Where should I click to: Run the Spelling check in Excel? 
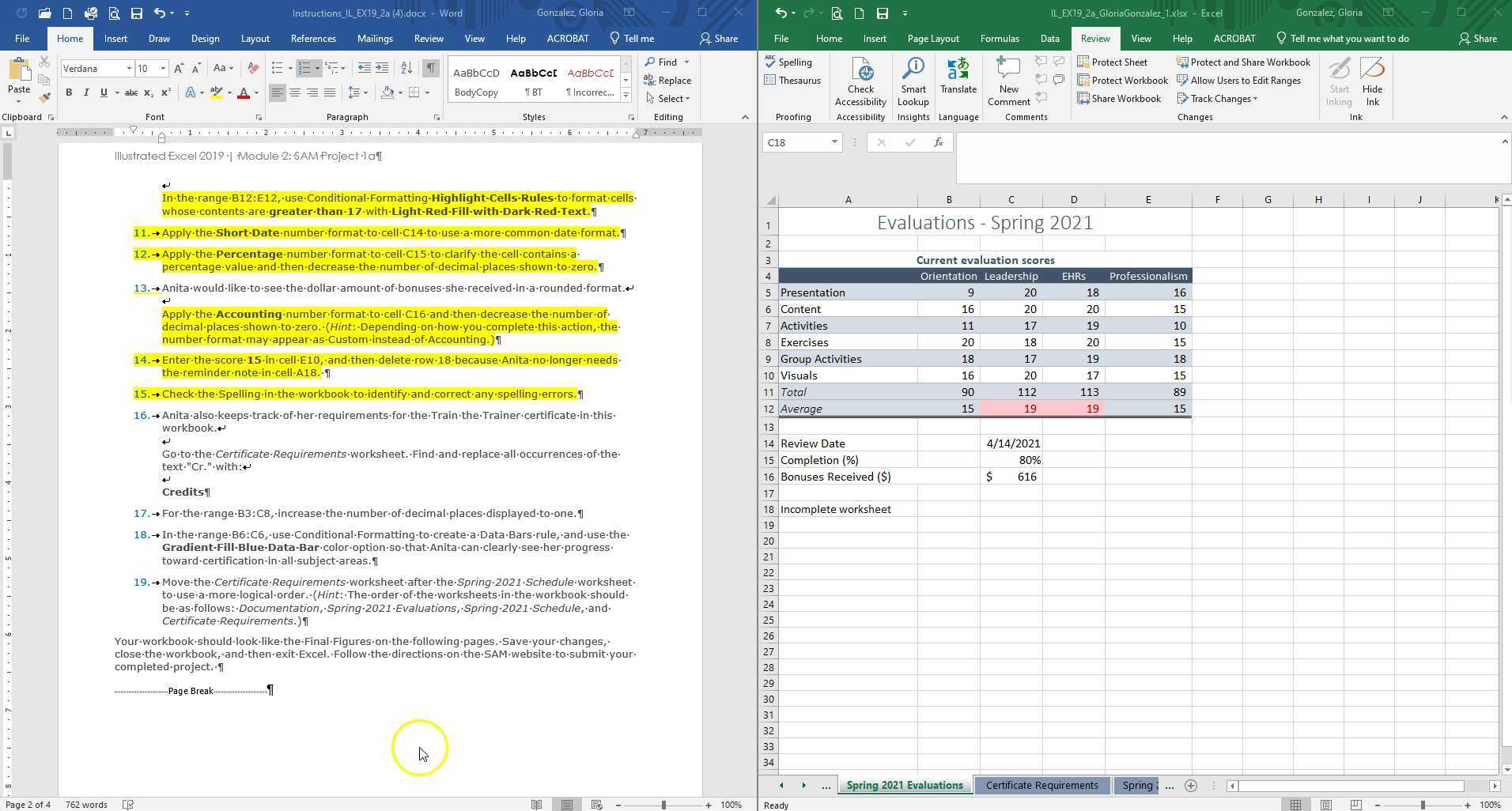point(792,62)
